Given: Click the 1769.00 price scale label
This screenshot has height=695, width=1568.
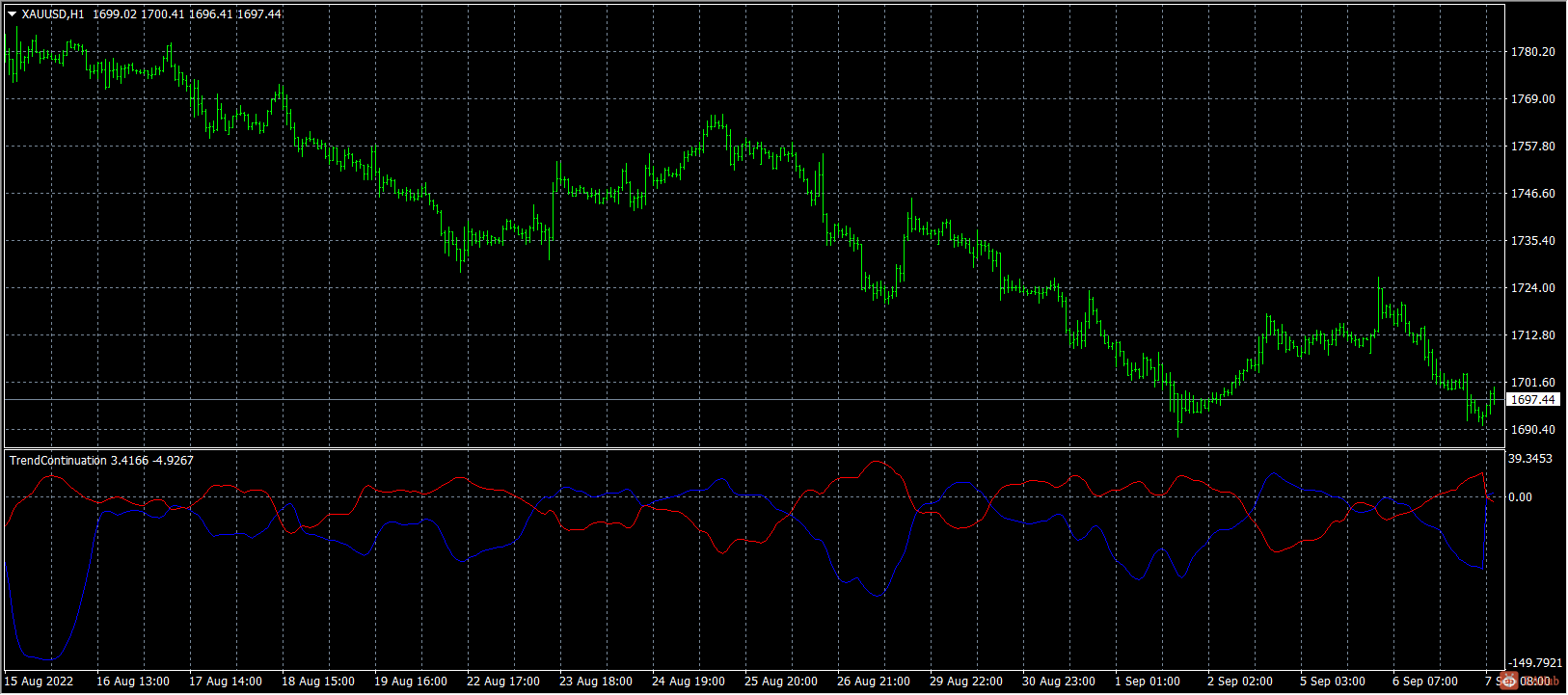Looking at the screenshot, I should tap(1532, 99).
